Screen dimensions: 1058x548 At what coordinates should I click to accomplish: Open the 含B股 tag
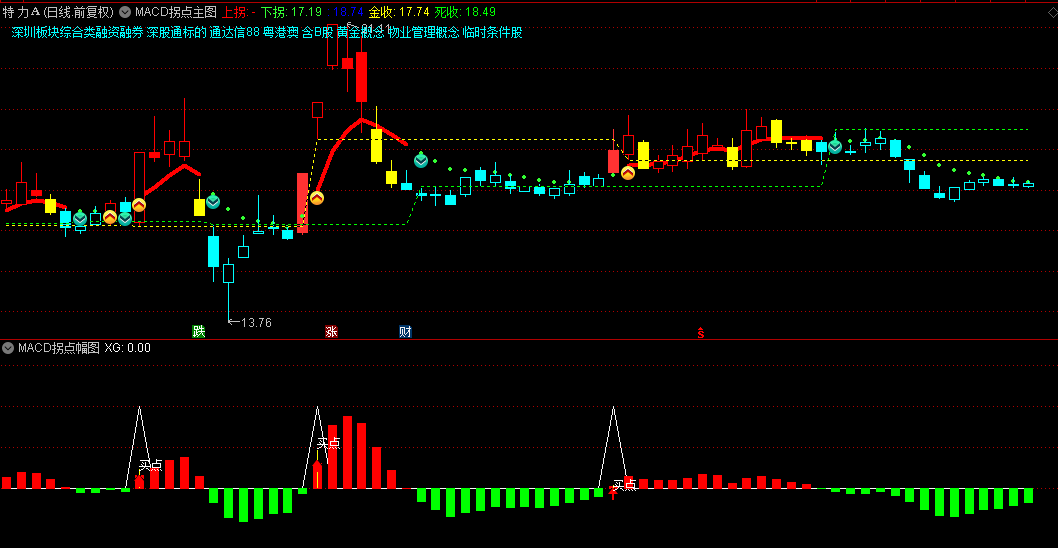click(x=318, y=32)
